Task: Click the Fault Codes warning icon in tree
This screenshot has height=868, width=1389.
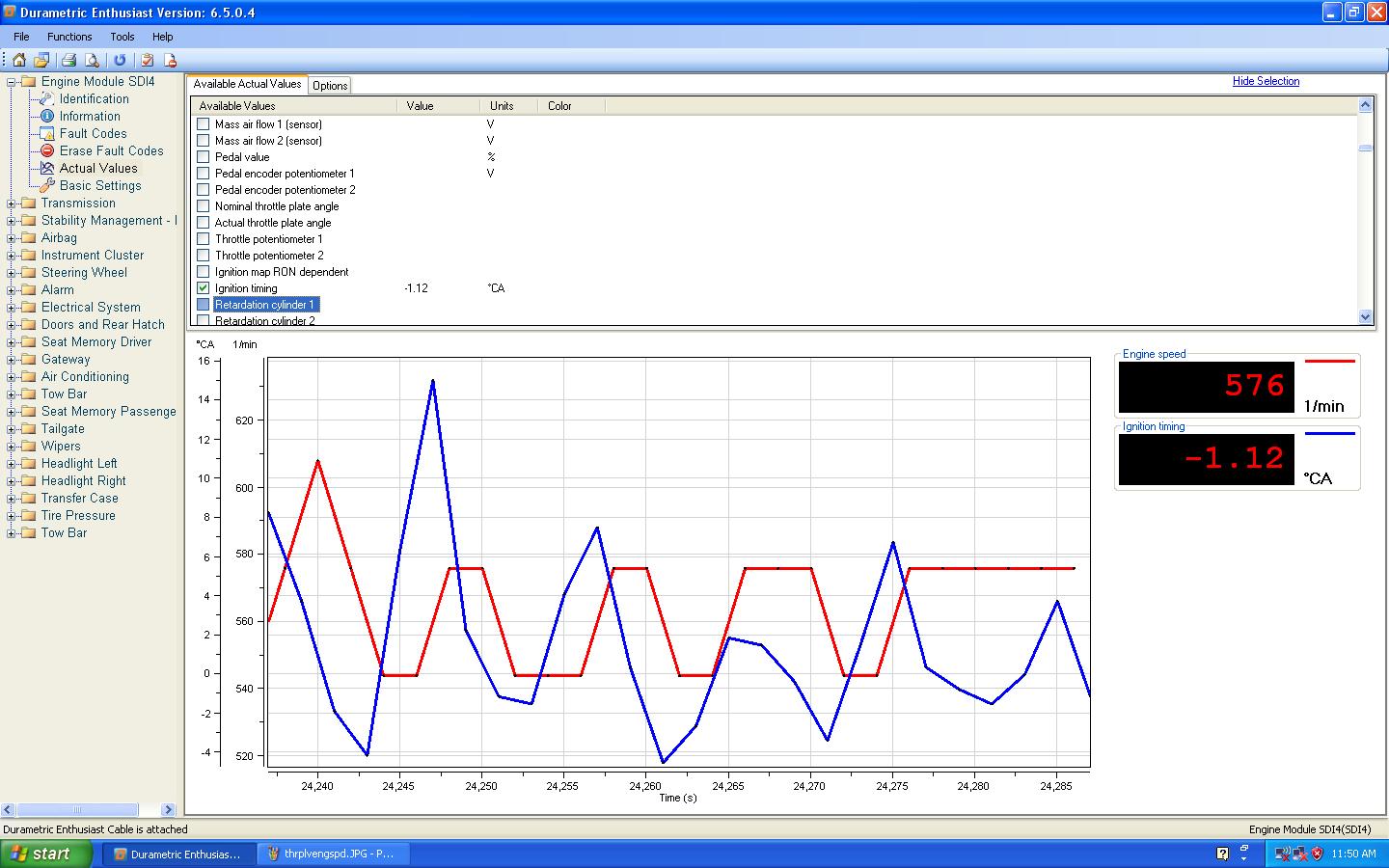Action: coord(46,133)
